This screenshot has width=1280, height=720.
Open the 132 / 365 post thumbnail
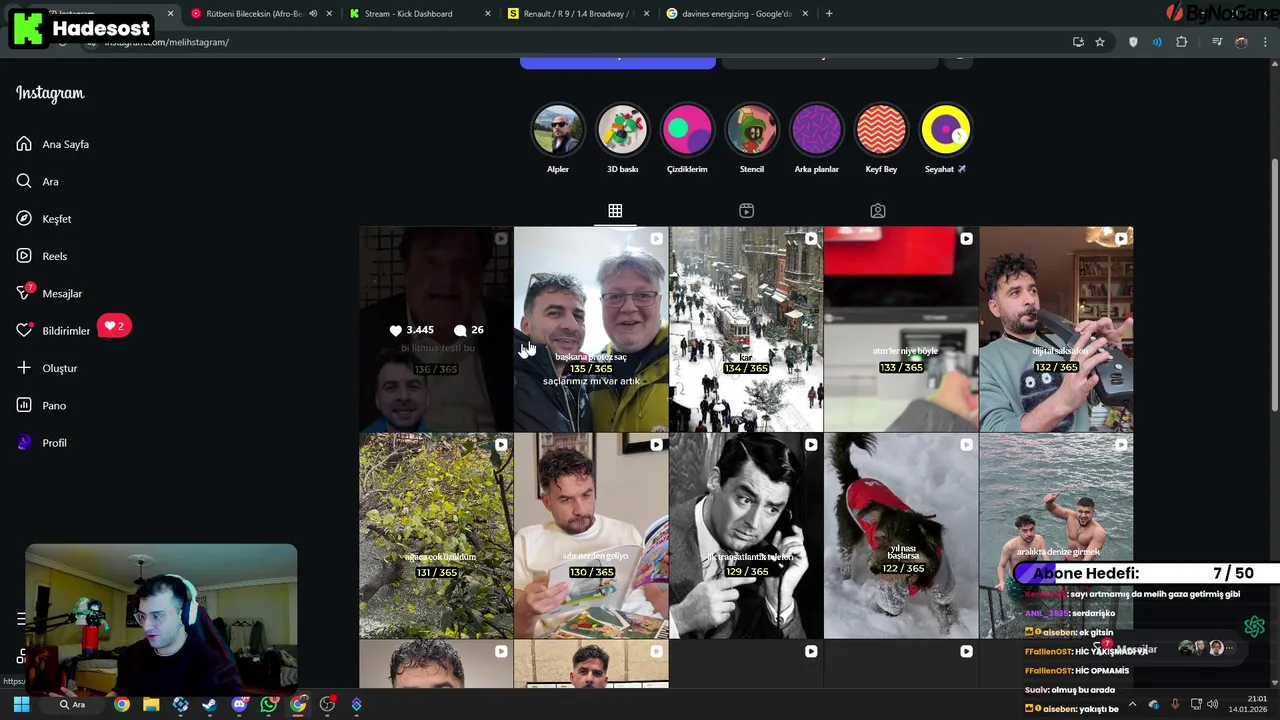coord(1056,329)
